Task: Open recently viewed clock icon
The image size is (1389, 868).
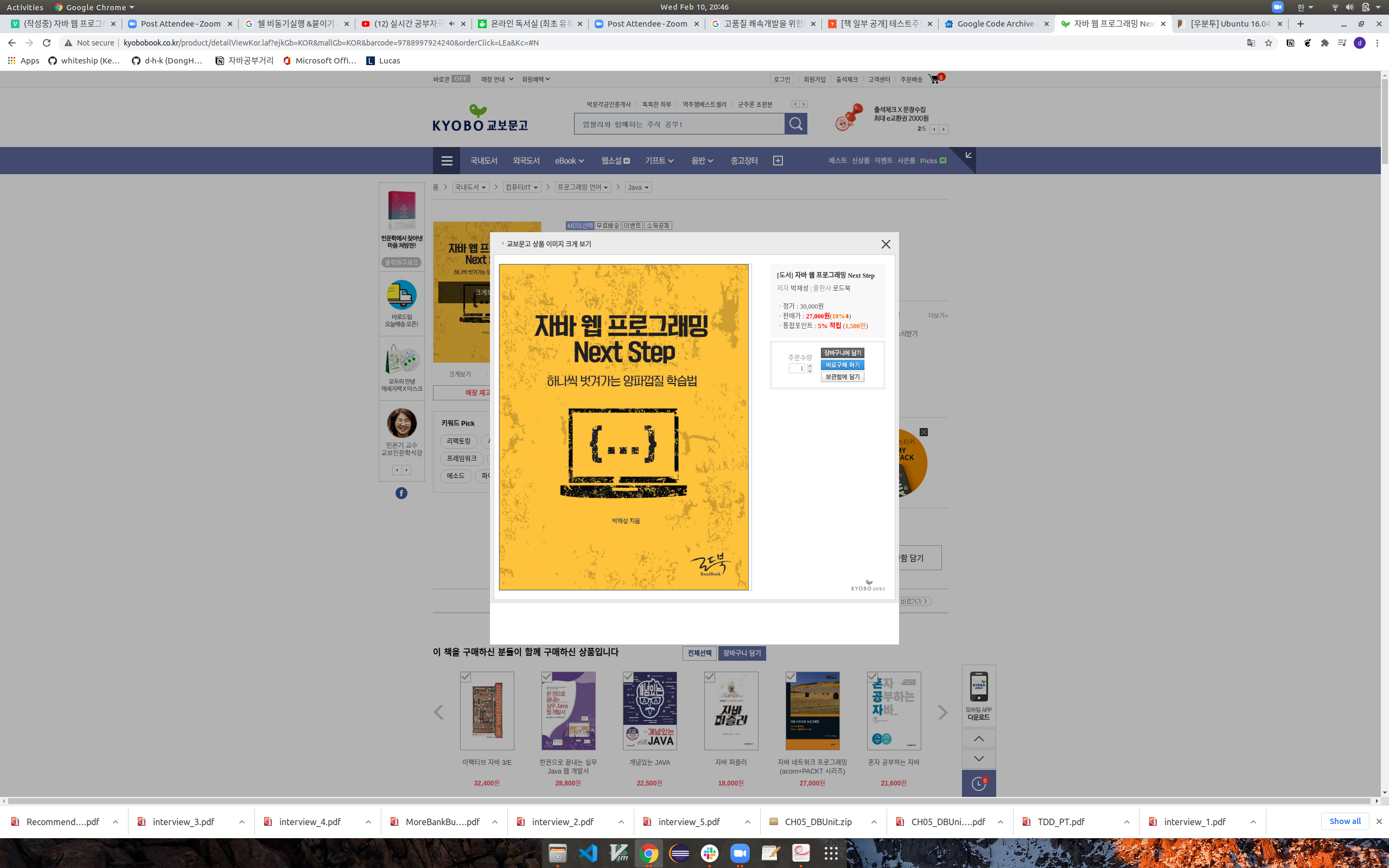Action: (979, 783)
